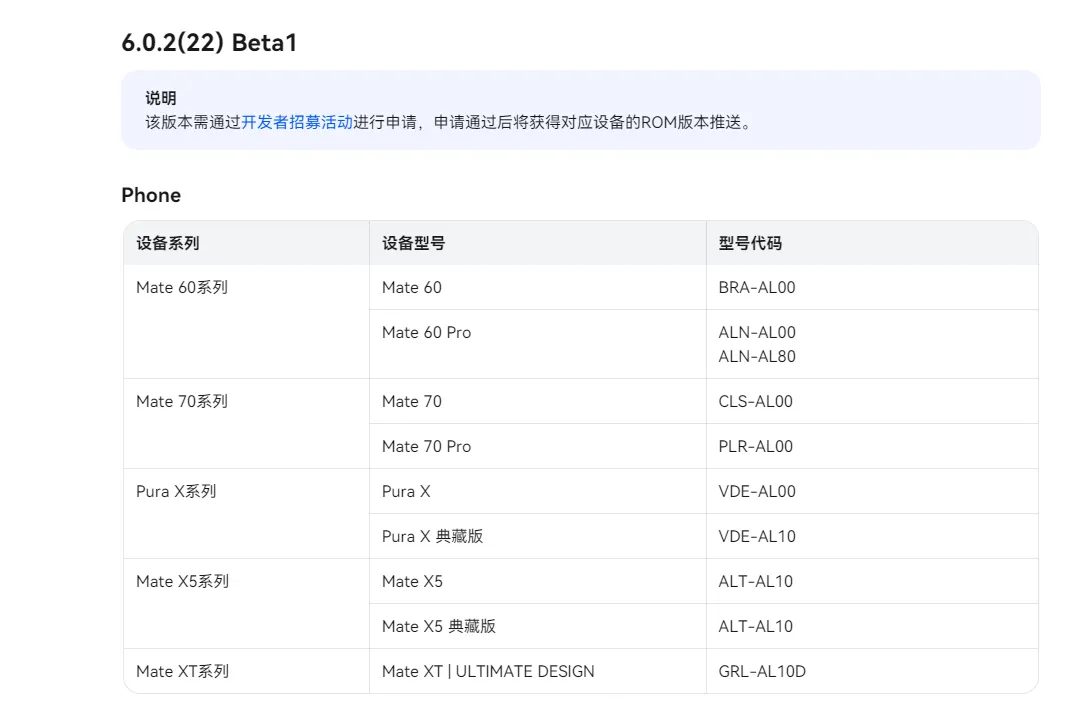Screen dimensions: 1068x709
Task: Click the GRL-AL10D code cell
Action: pos(872,671)
